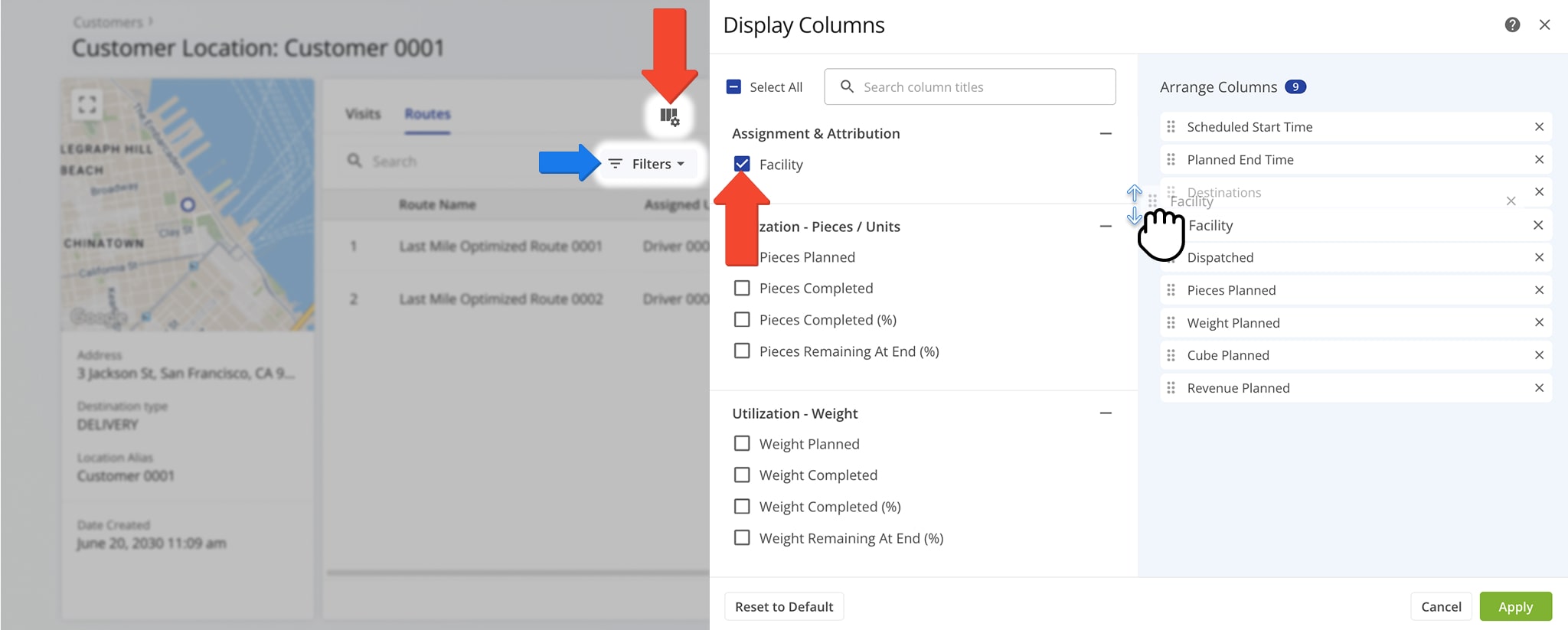Click the location pin on map
Viewport: 1568px width, 630px height.
click(x=188, y=204)
